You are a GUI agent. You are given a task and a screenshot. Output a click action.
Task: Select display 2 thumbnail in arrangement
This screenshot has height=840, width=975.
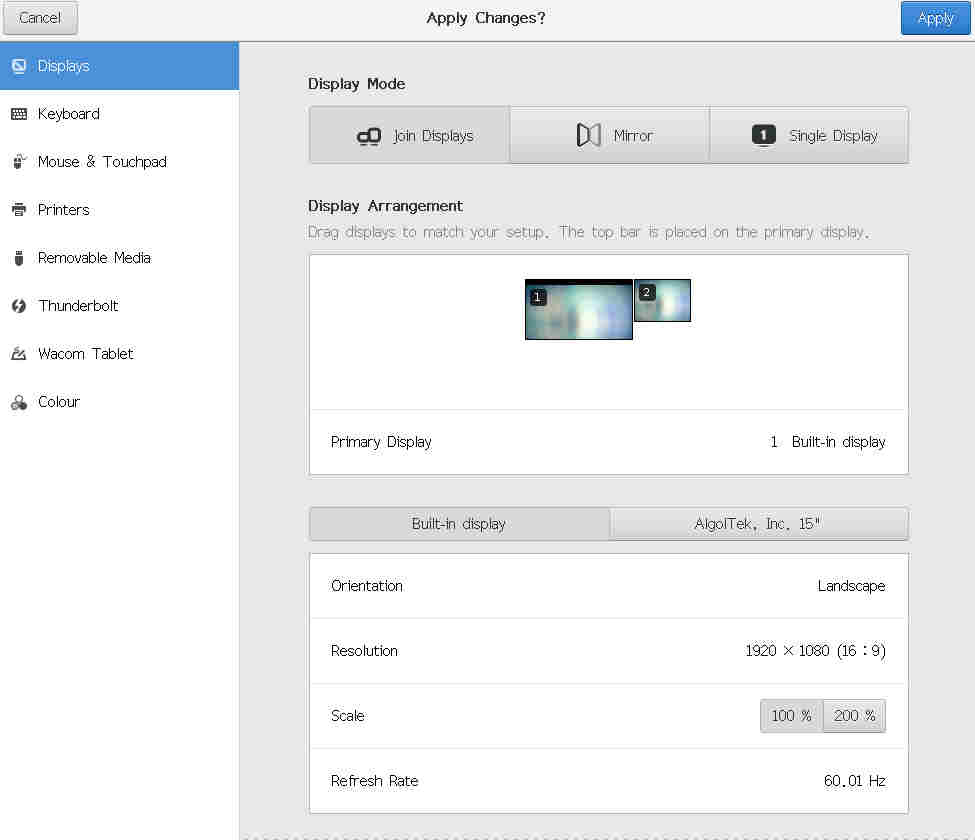tap(662, 300)
